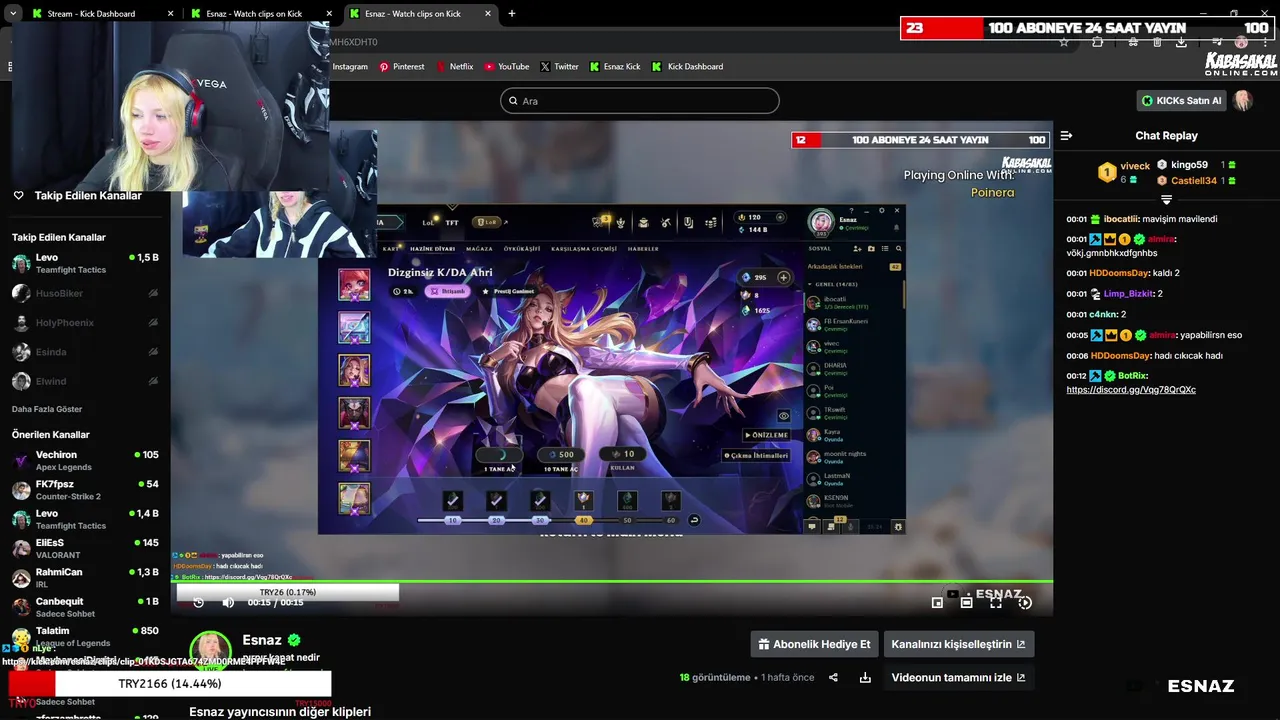Image resolution: width=1280 pixels, height=720 pixels.
Task: Expand Daha Fazla Göster in sidebar
Action: pyautogui.click(x=47, y=409)
